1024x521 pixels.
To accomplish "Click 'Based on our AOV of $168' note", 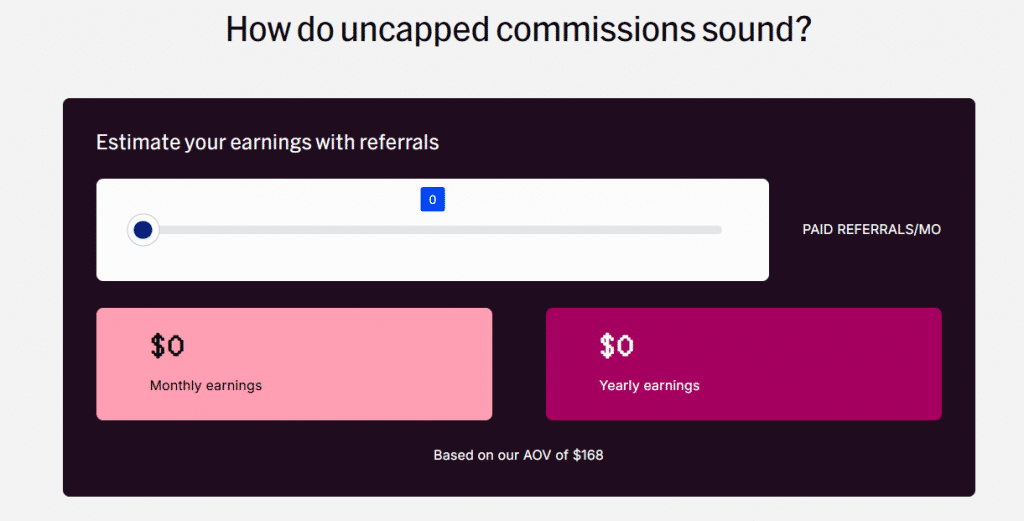I will point(518,455).
